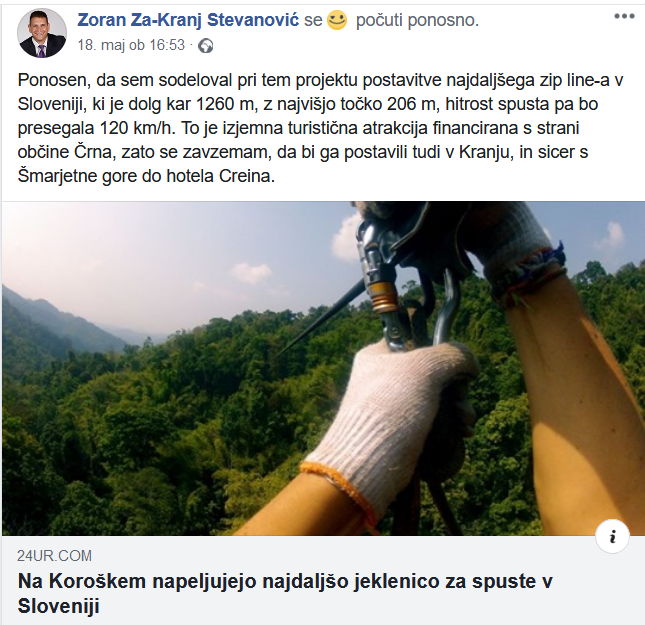Open the 24UR.COM source label
This screenshot has width=645, height=625.
54,556
